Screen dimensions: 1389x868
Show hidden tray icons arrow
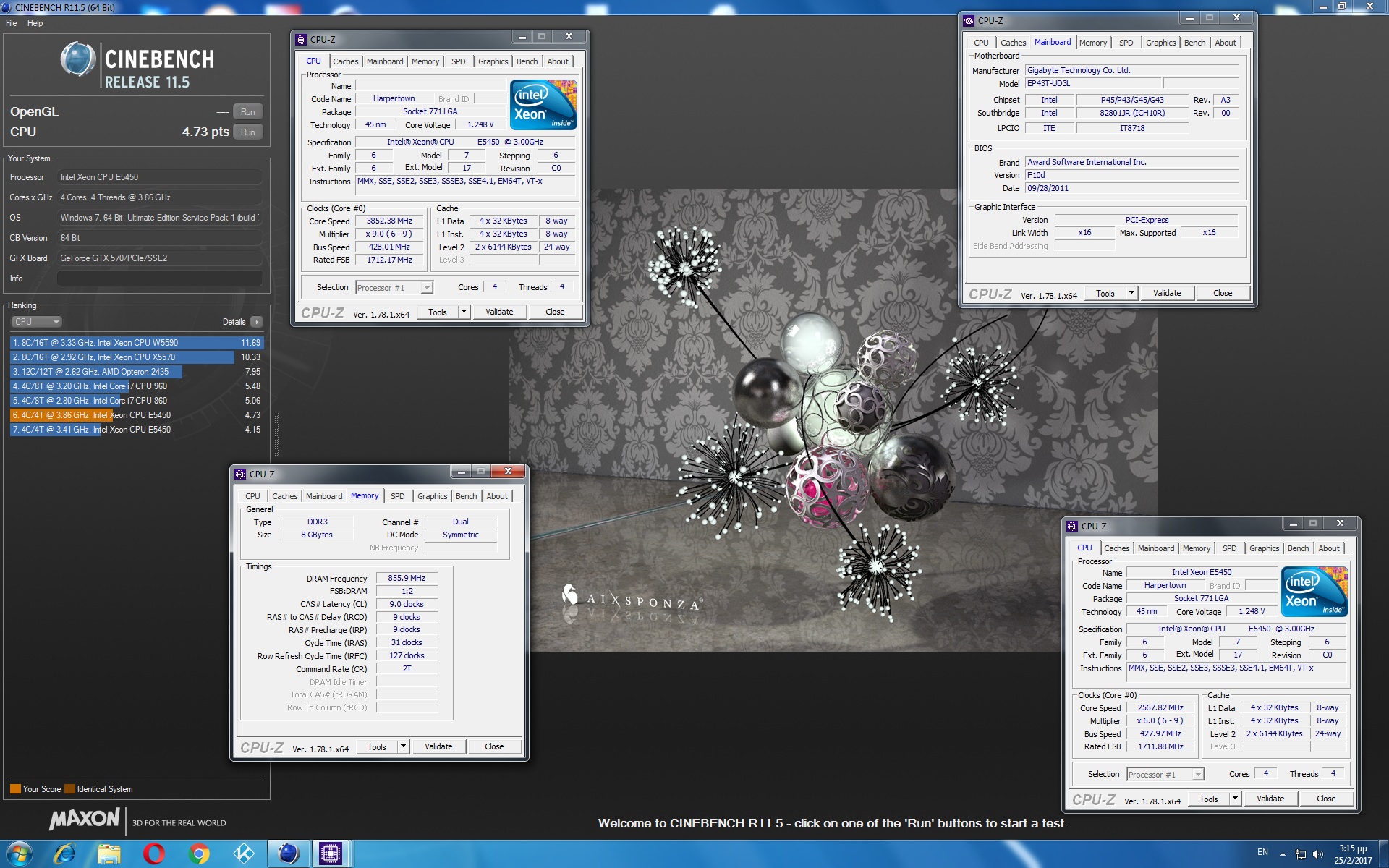tap(1283, 854)
